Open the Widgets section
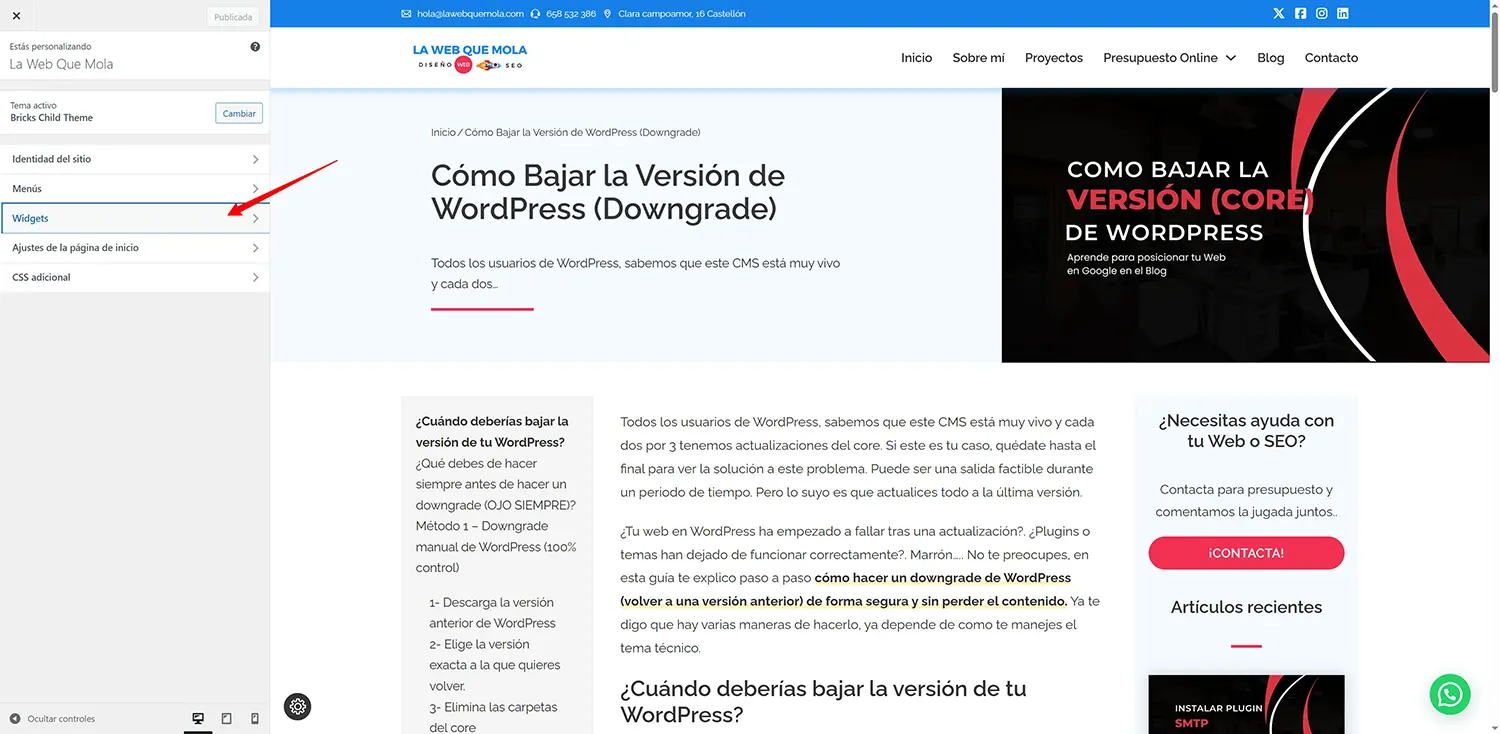This screenshot has height=734, width=1500. click(x=135, y=218)
